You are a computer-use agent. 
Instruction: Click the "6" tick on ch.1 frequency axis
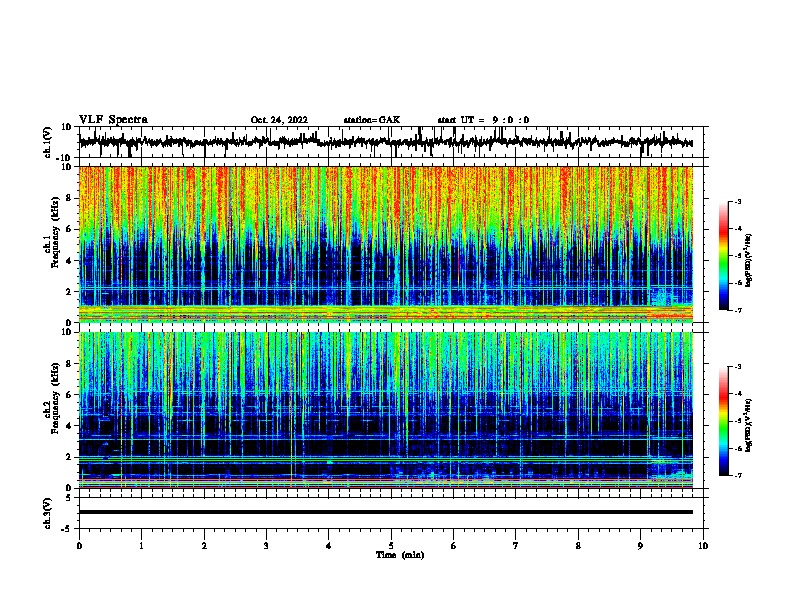click(x=69, y=229)
